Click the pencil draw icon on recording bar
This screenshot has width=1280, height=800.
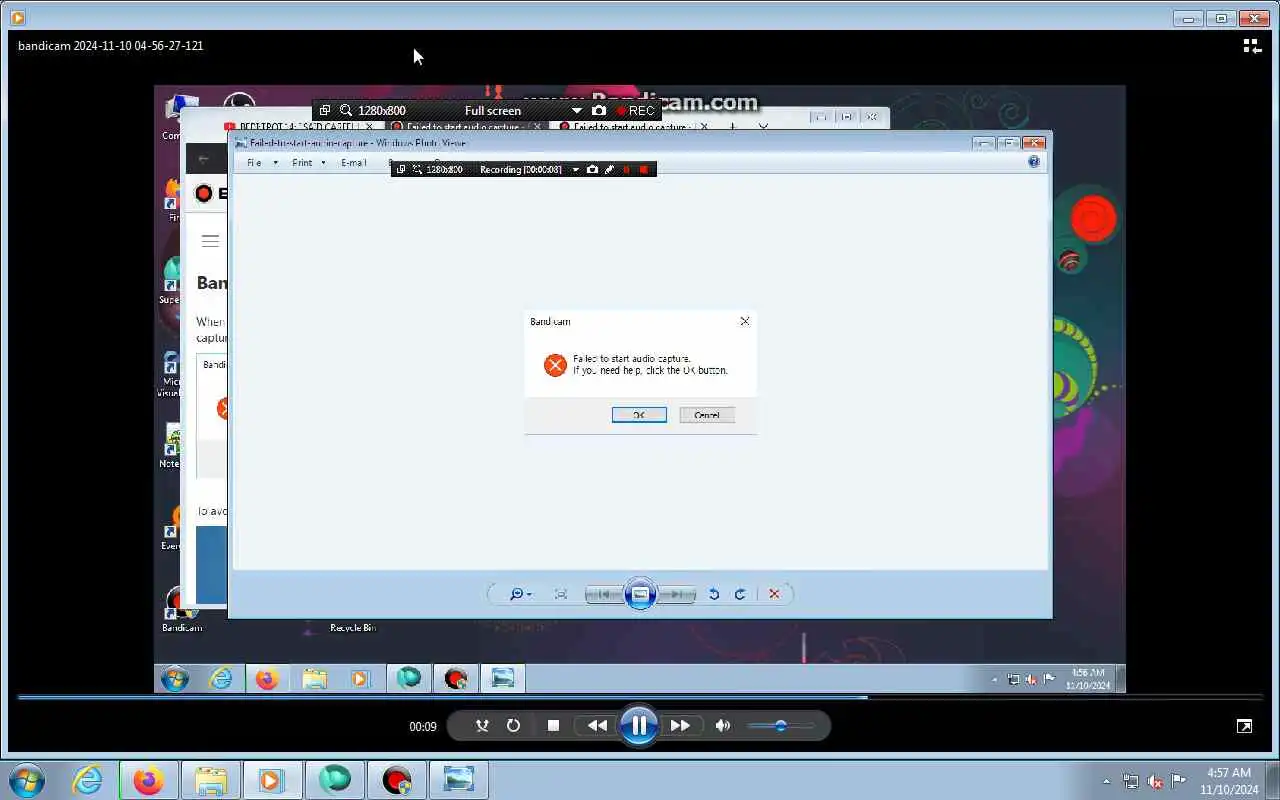pos(609,170)
